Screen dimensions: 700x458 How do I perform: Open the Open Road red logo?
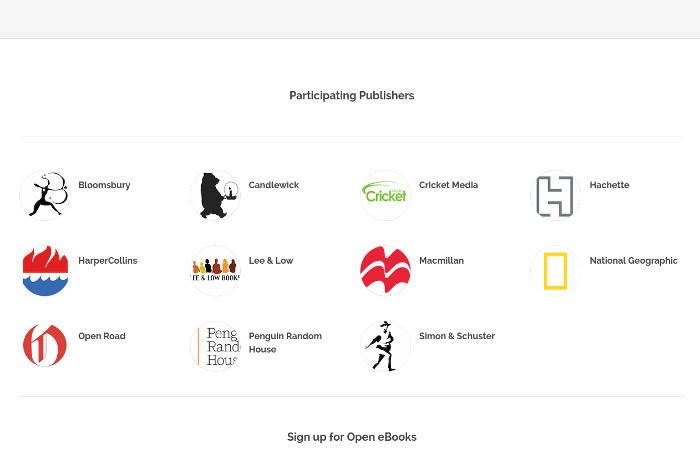pyautogui.click(x=45, y=346)
